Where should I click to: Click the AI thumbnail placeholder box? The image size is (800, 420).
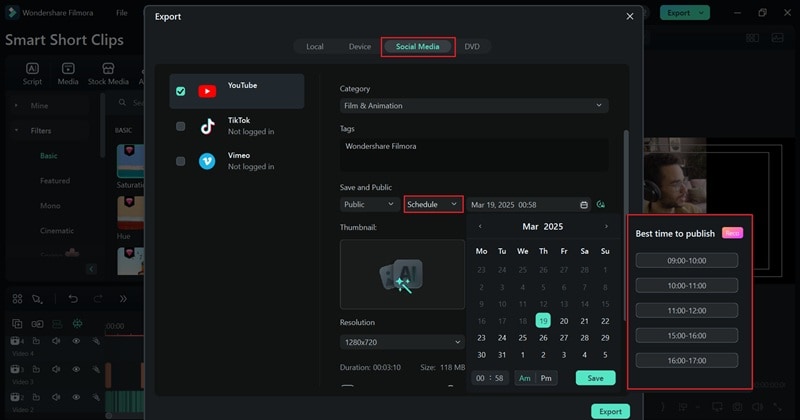(402, 275)
